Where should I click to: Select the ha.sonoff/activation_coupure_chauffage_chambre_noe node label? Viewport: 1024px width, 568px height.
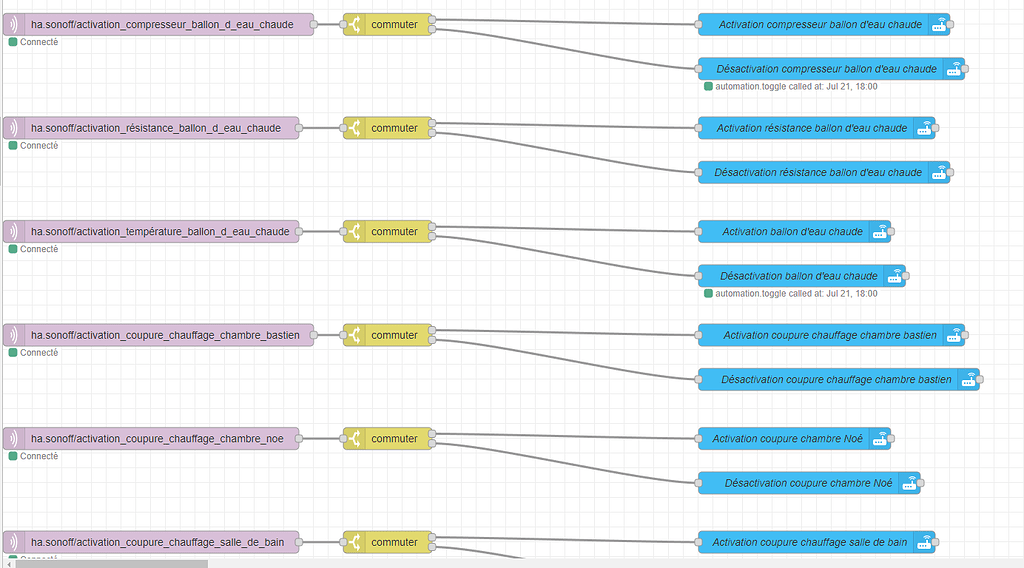(157, 439)
